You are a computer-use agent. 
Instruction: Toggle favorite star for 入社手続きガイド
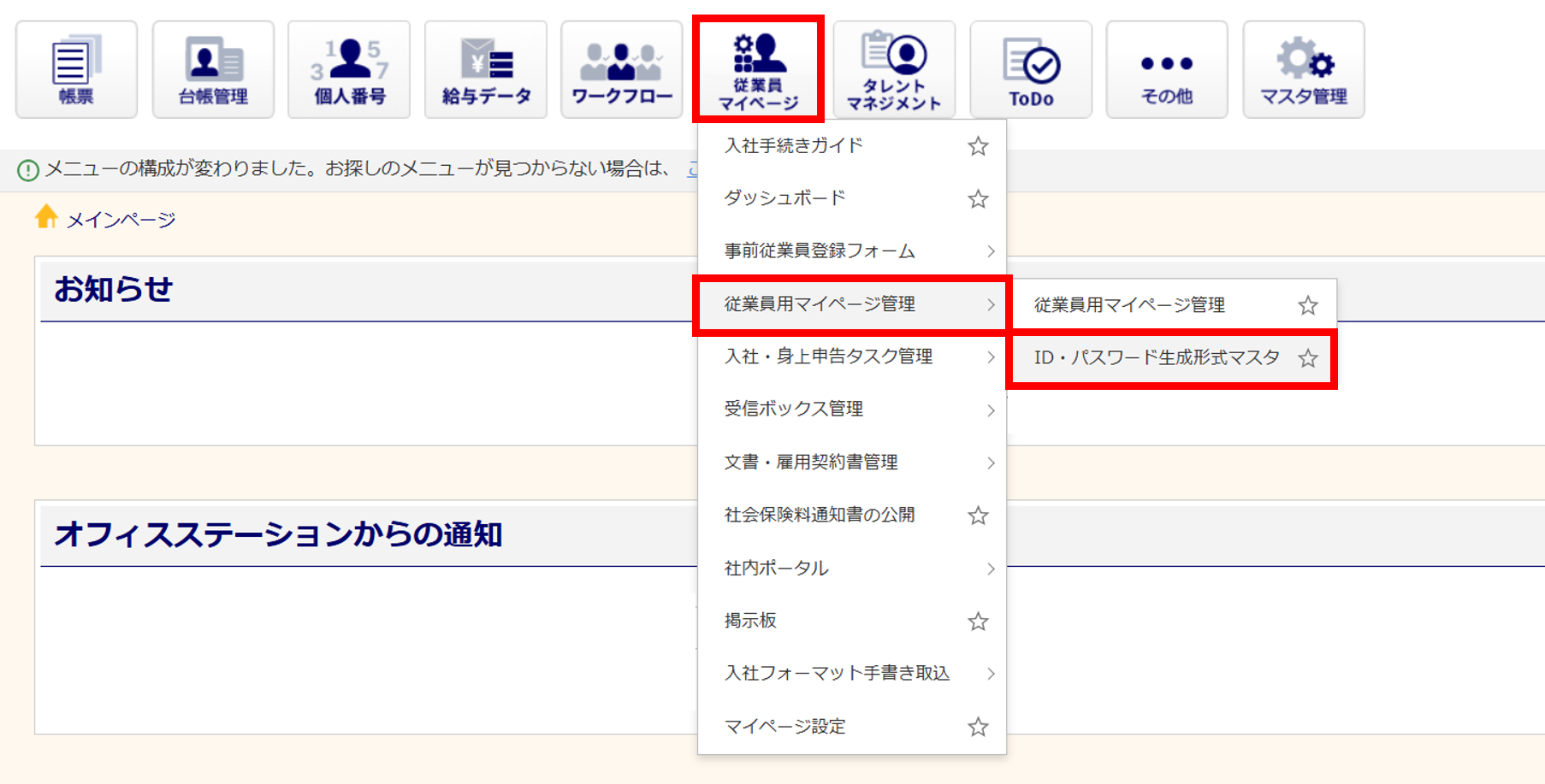[x=978, y=146]
